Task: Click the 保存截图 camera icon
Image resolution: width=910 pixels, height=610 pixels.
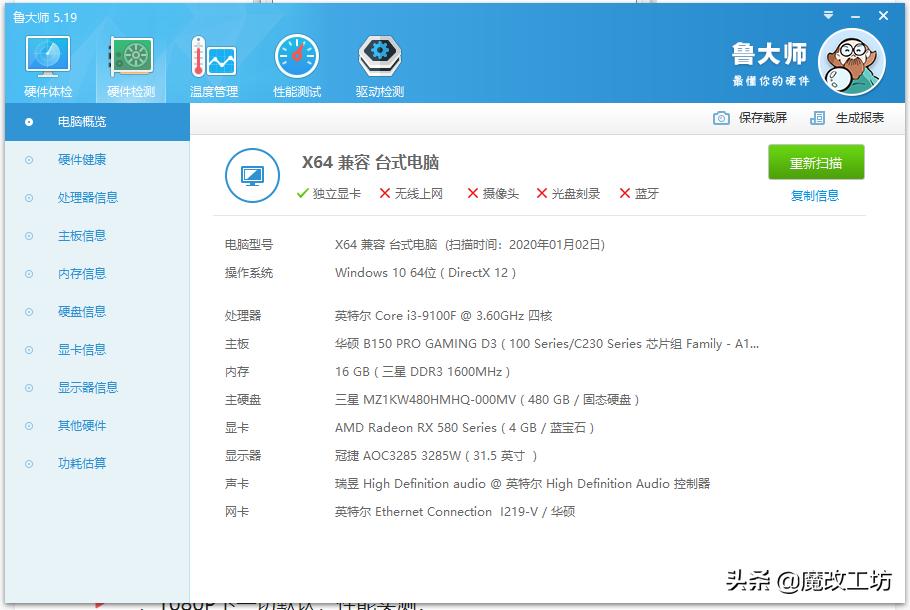Action: coord(719,117)
